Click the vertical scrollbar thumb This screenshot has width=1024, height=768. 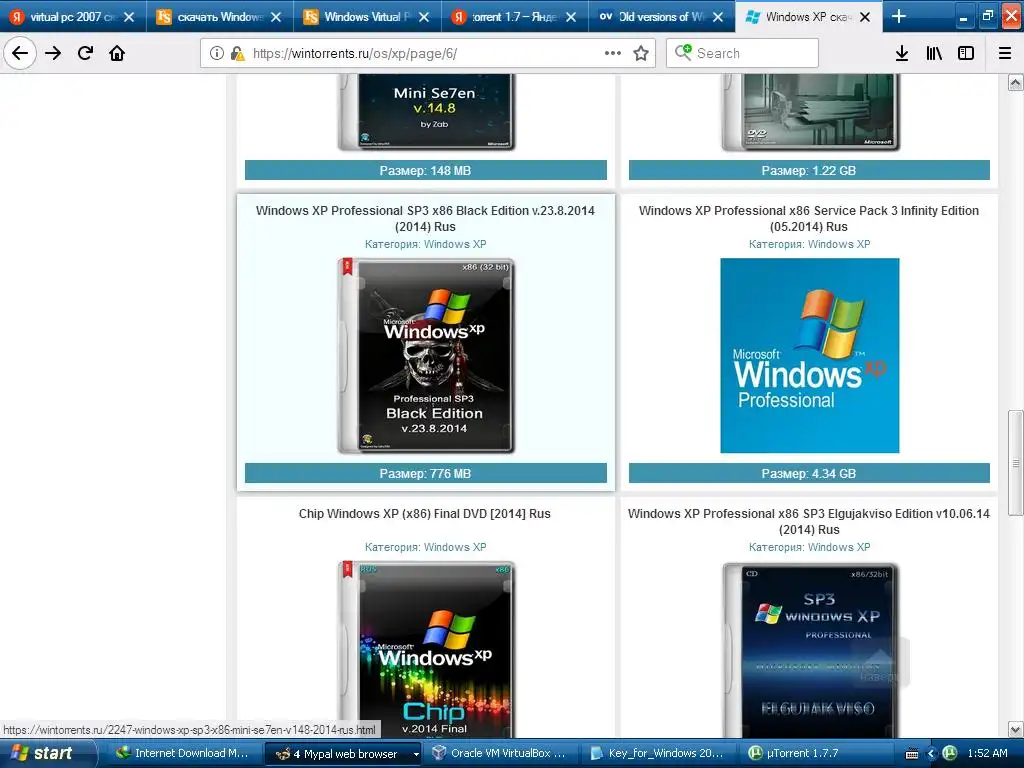click(1016, 462)
